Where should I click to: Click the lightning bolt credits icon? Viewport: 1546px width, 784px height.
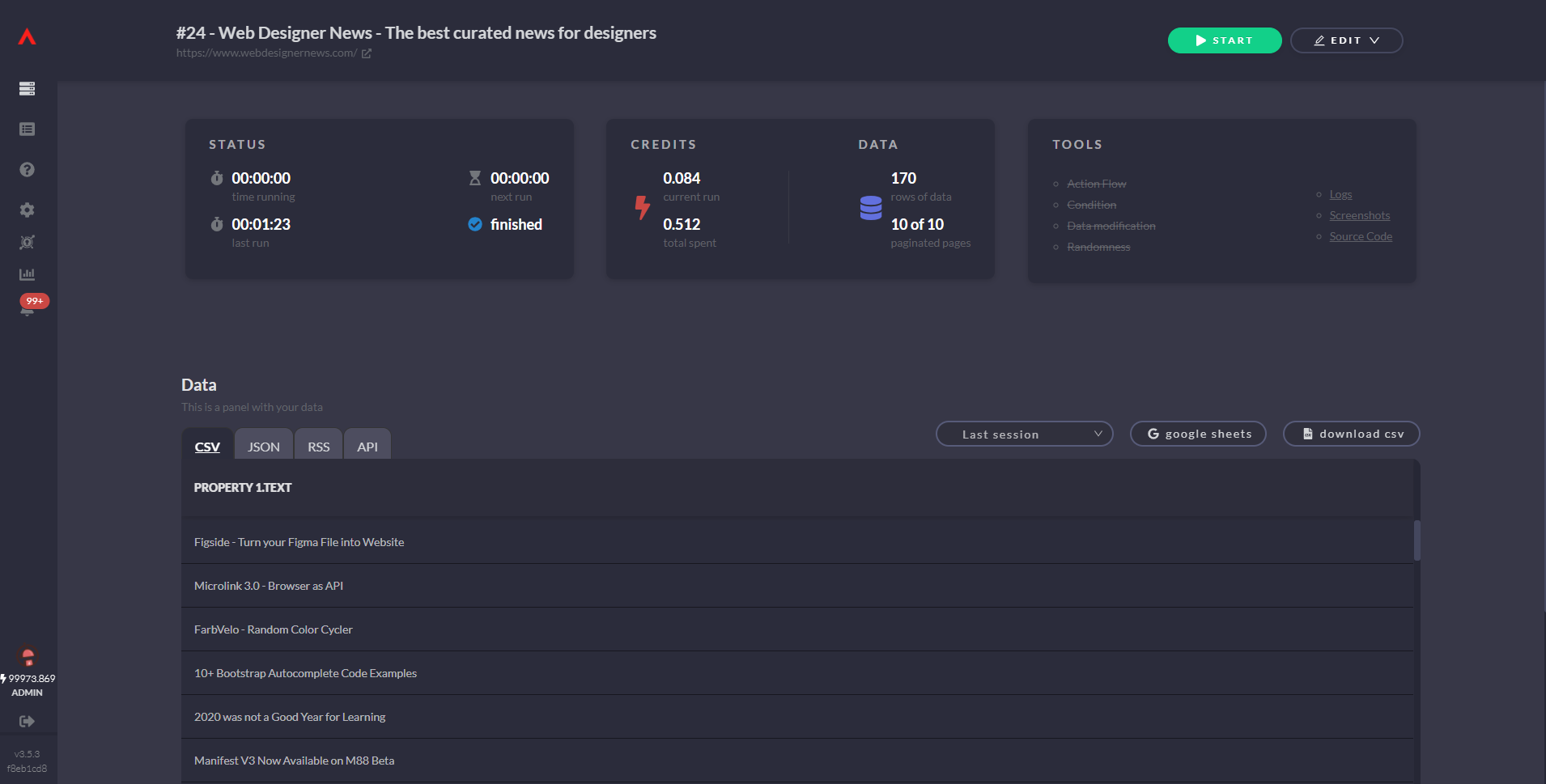click(x=643, y=208)
